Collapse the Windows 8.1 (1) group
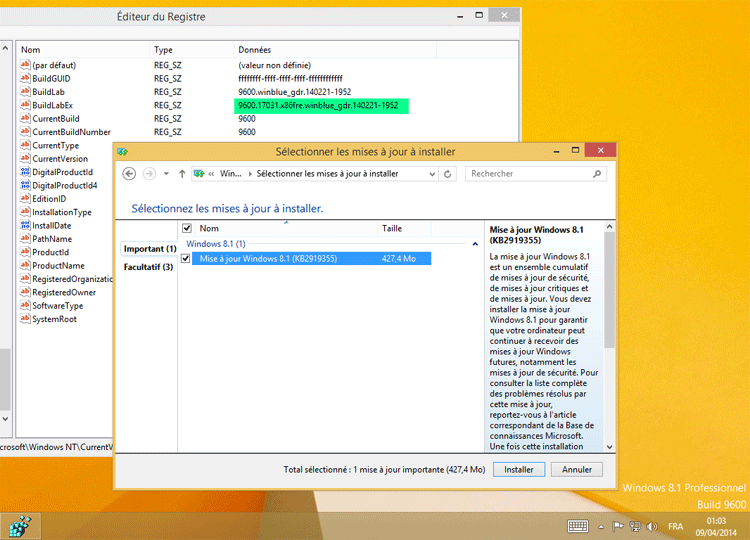Screen dimensions: 750x540 (475, 244)
